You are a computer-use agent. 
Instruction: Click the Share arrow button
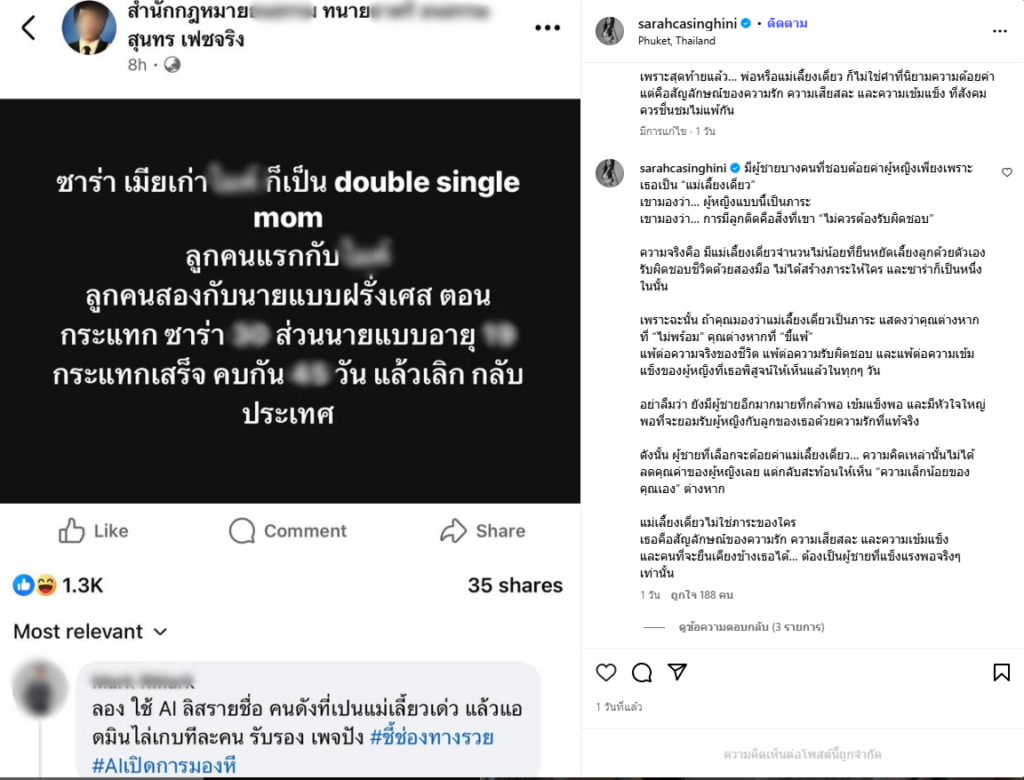(483, 530)
